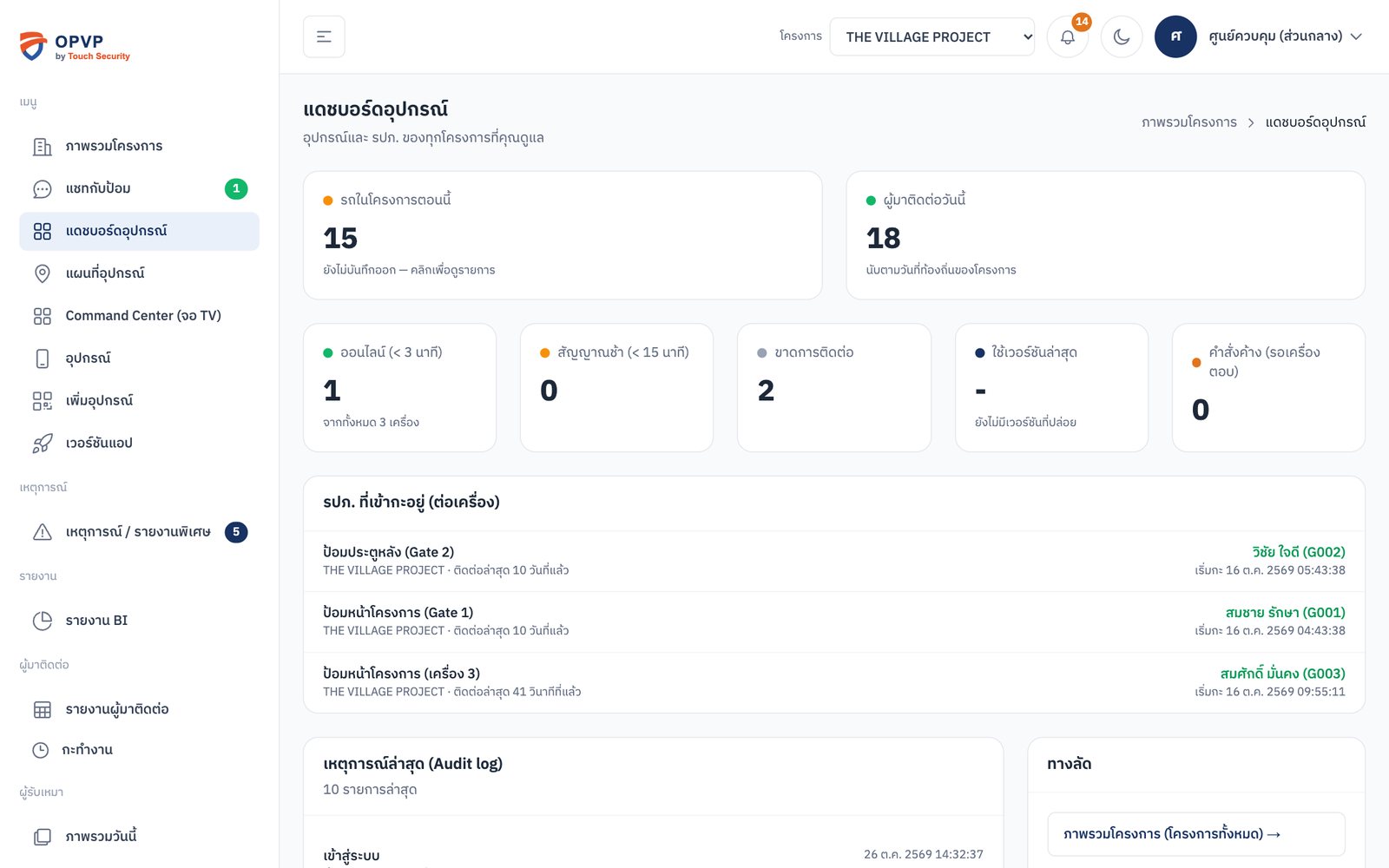Click the คำสั่งค้าง (รอเครื่องตอบ) stat card
Screen dimensions: 1389x868
tap(1268, 388)
